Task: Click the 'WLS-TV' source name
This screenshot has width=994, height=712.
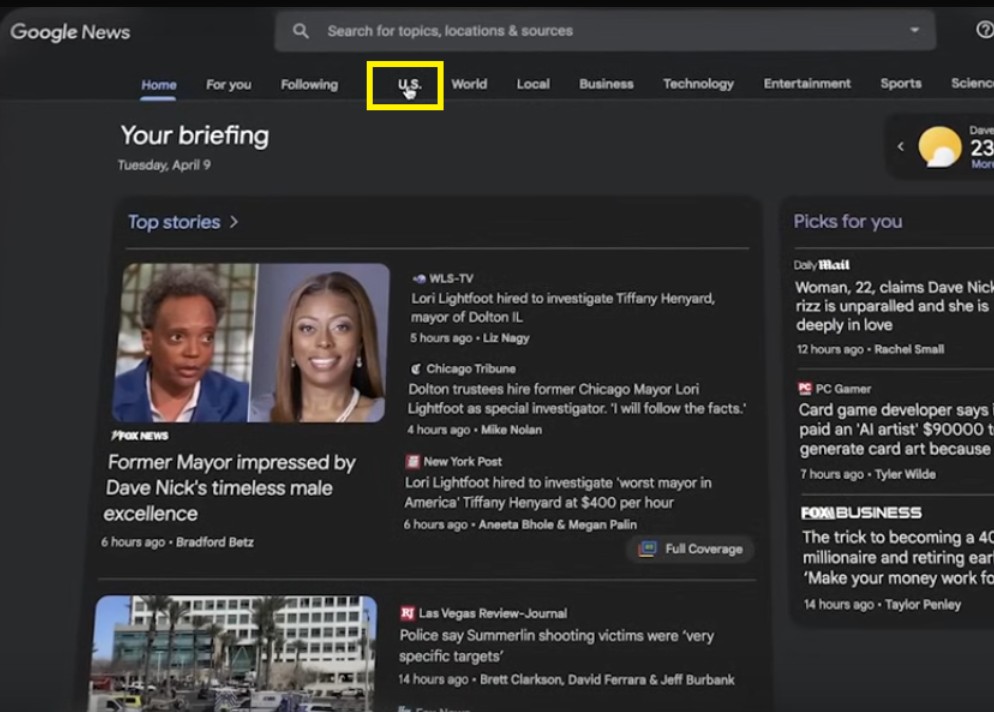Action: coord(451,278)
